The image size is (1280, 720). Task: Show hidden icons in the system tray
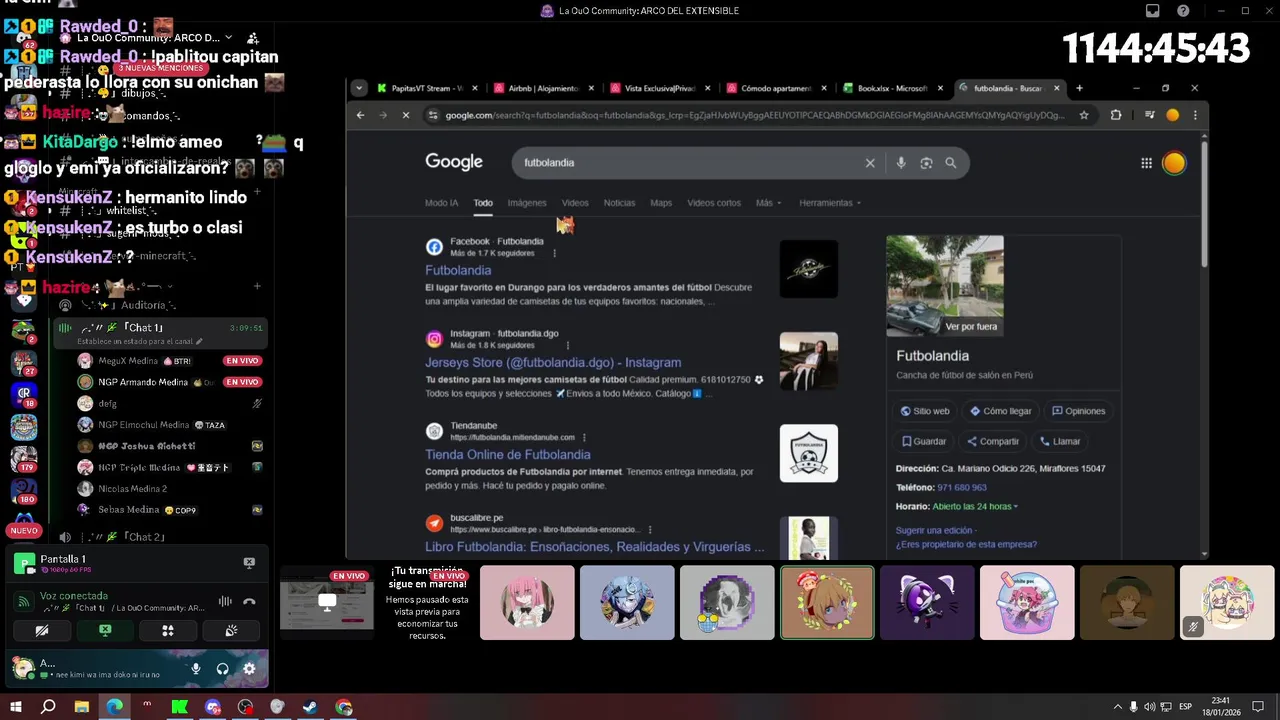tap(1117, 707)
